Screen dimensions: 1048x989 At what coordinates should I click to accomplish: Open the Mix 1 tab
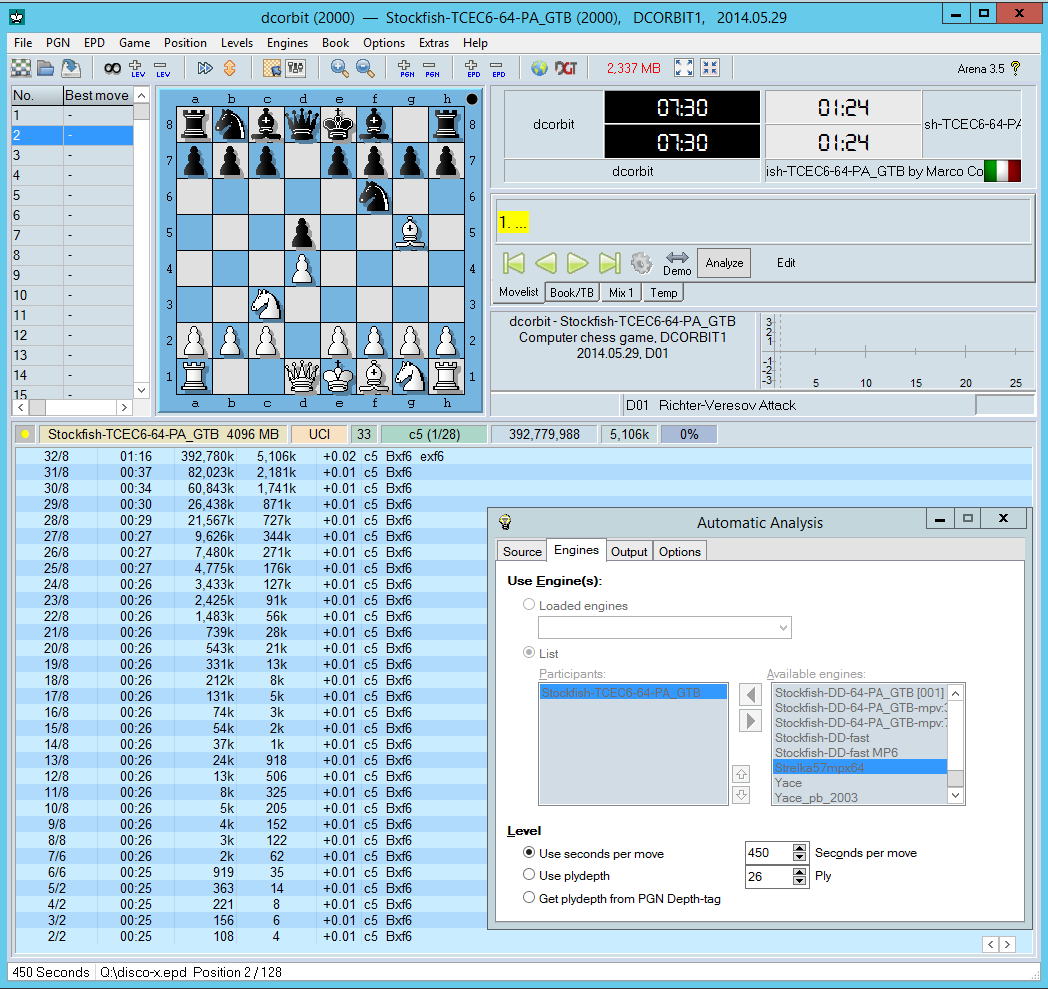click(x=621, y=293)
